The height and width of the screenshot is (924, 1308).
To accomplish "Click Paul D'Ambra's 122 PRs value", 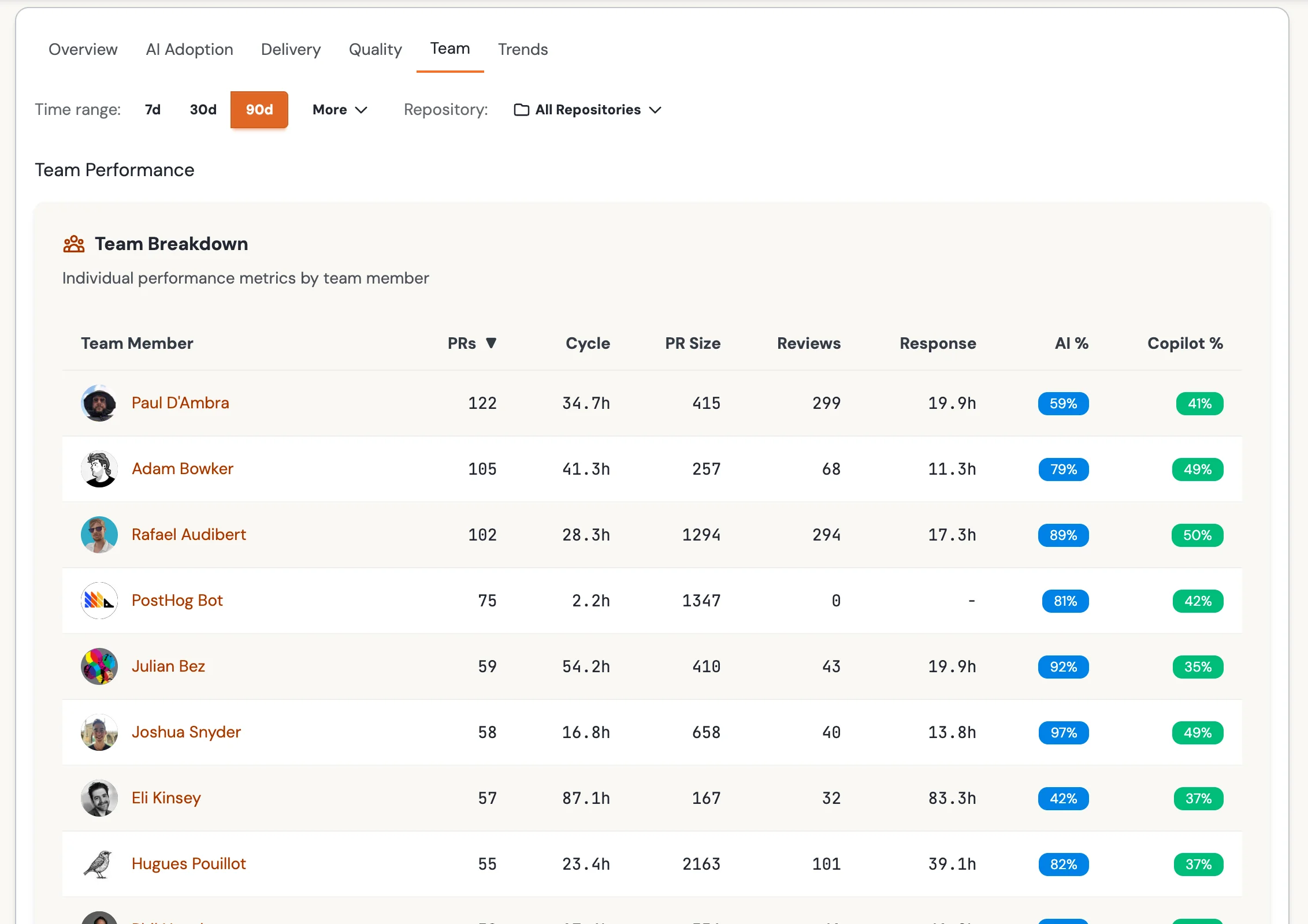I will click(482, 403).
